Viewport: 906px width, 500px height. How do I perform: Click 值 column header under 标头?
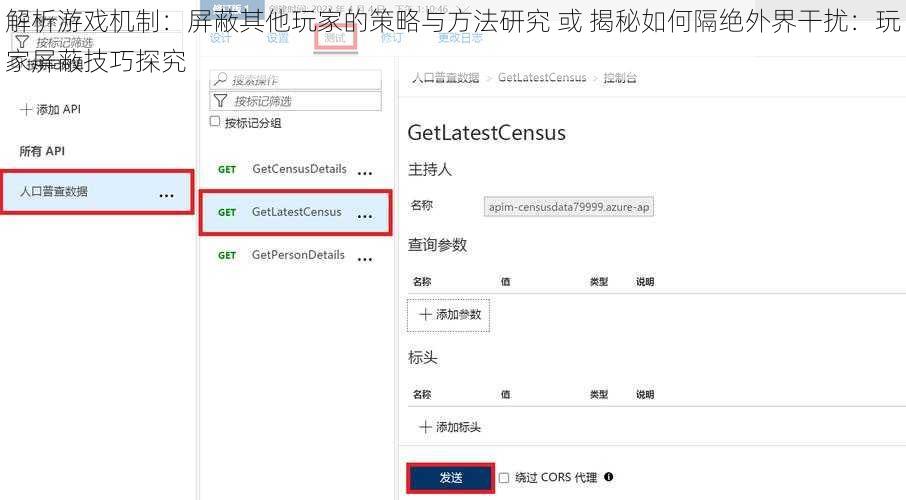pyautogui.click(x=506, y=394)
